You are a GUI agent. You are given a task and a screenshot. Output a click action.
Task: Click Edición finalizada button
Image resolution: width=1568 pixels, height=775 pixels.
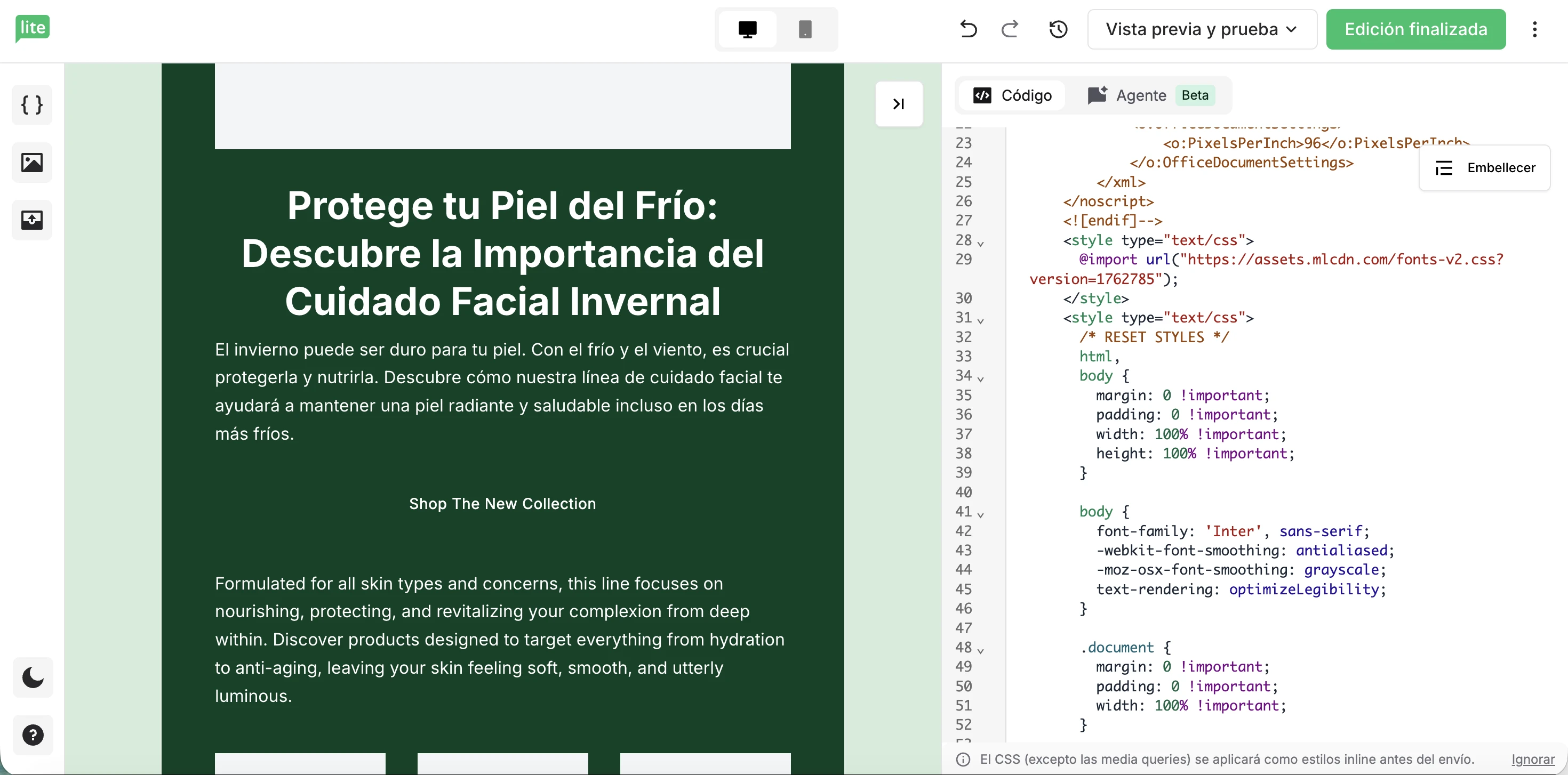(1416, 29)
